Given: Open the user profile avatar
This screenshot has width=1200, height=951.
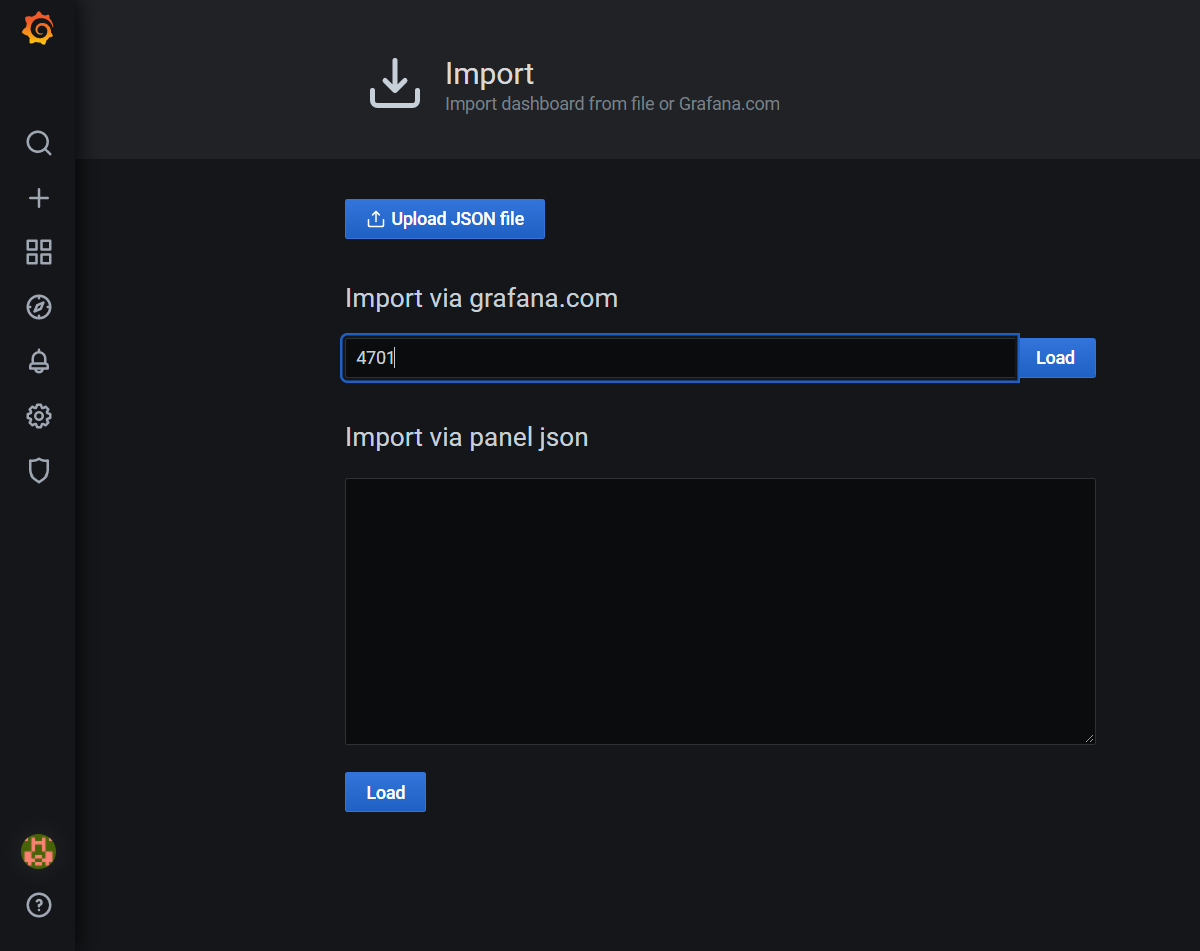Looking at the screenshot, I should [38, 852].
